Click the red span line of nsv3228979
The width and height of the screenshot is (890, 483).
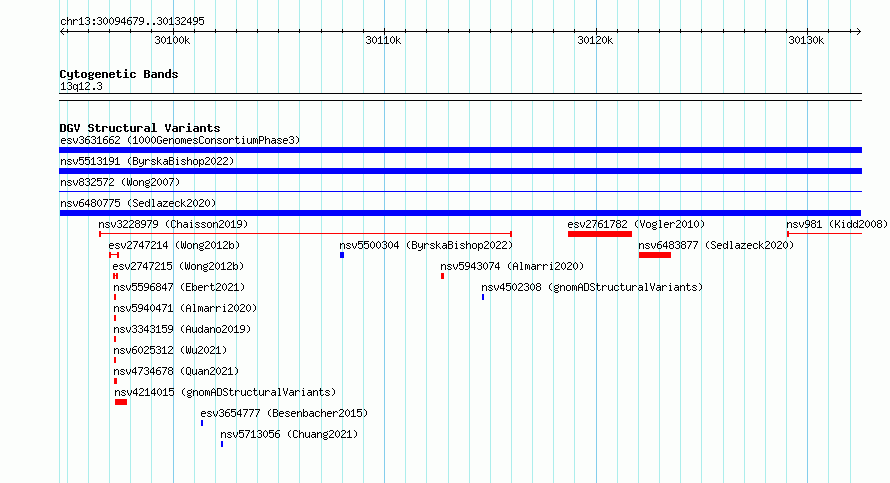[305, 234]
